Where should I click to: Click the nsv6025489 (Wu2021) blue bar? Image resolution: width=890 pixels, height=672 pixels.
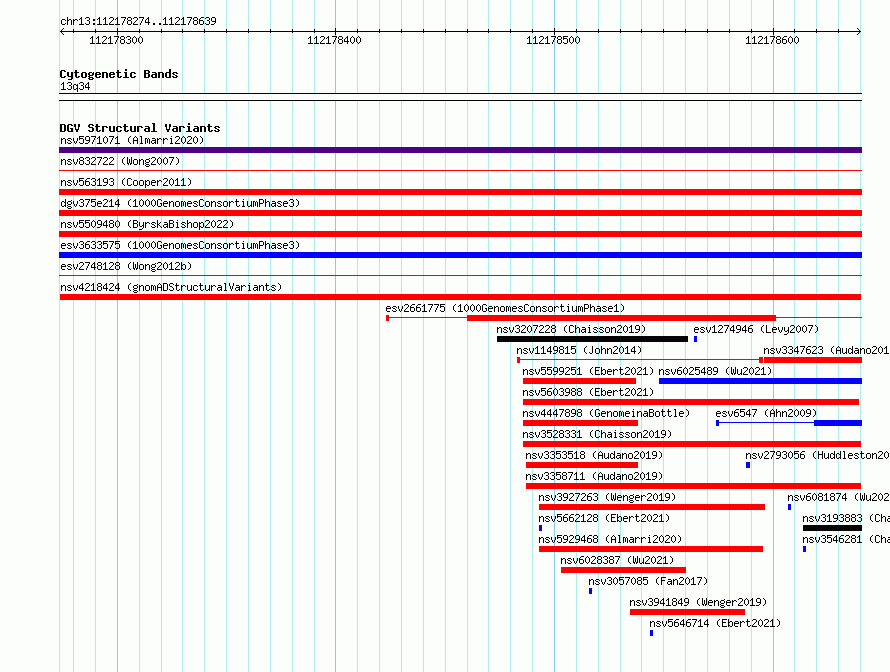tap(760, 381)
